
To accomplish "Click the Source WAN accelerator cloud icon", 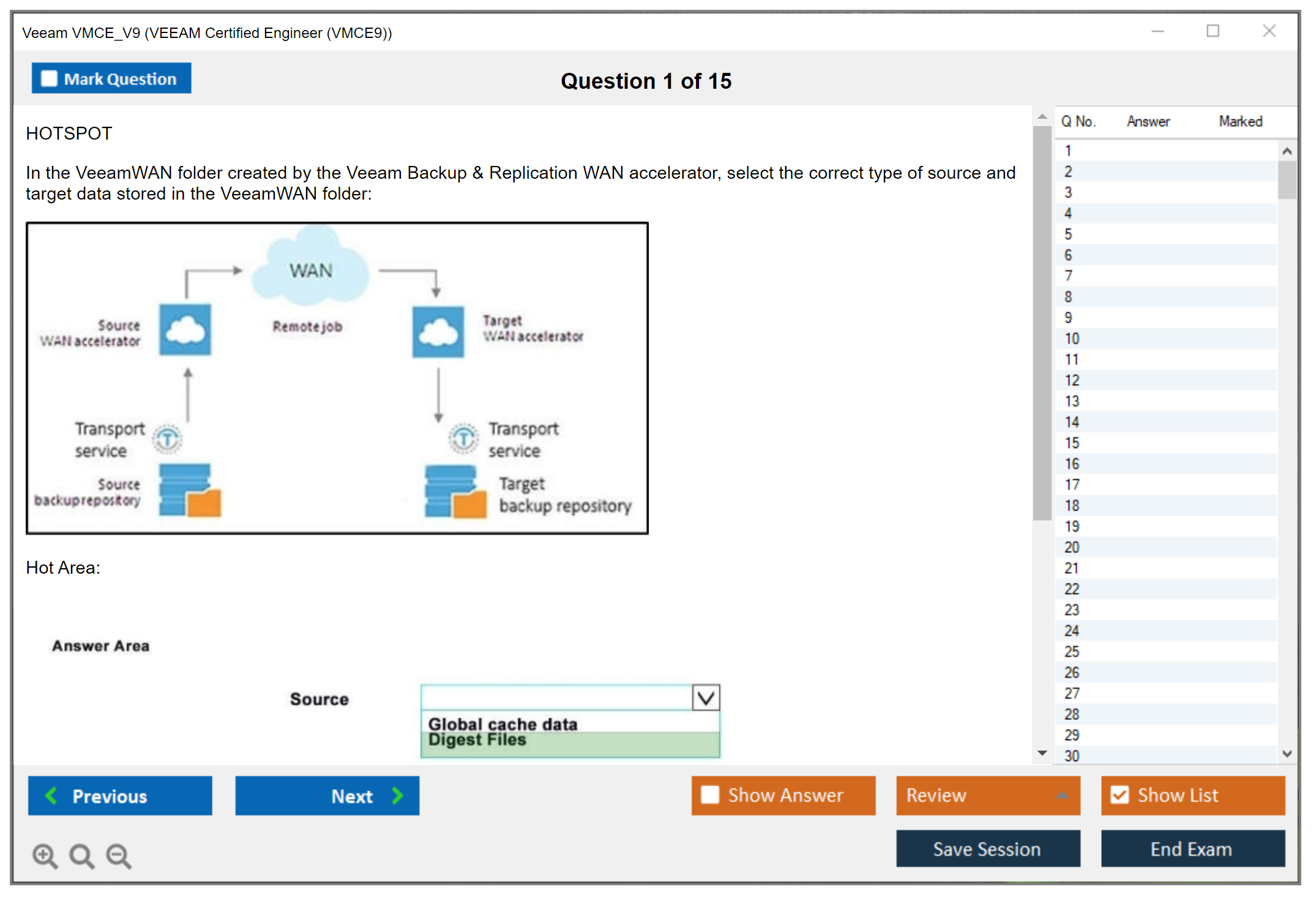I will pos(185,331).
